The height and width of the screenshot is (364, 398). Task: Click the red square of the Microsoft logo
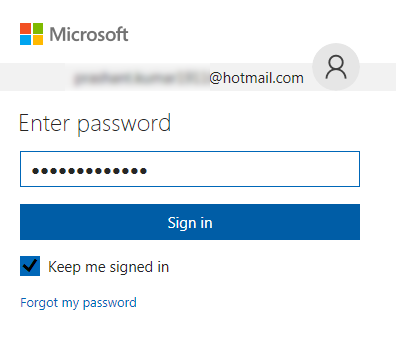point(25,28)
